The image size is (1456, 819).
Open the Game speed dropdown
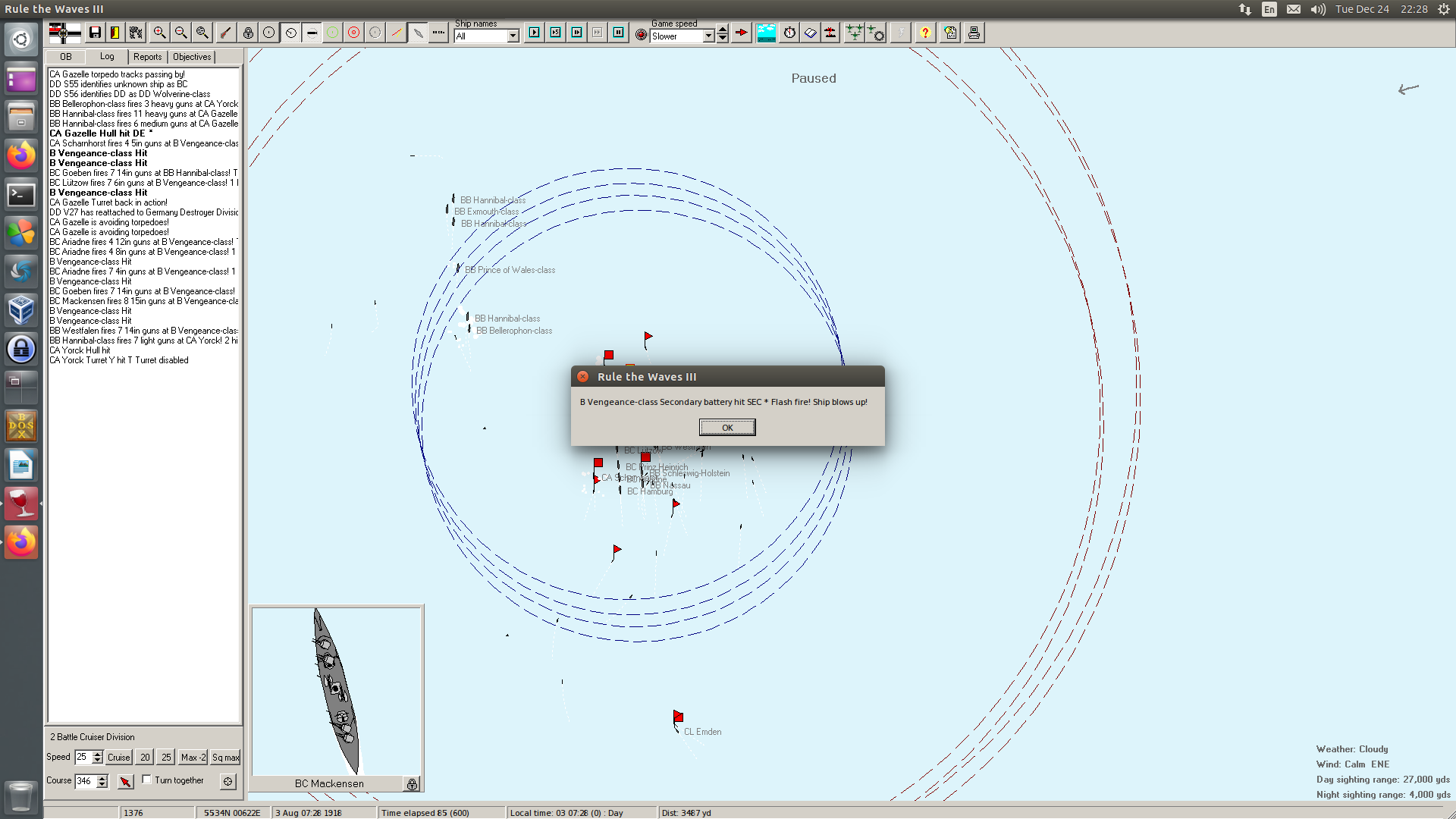click(708, 36)
